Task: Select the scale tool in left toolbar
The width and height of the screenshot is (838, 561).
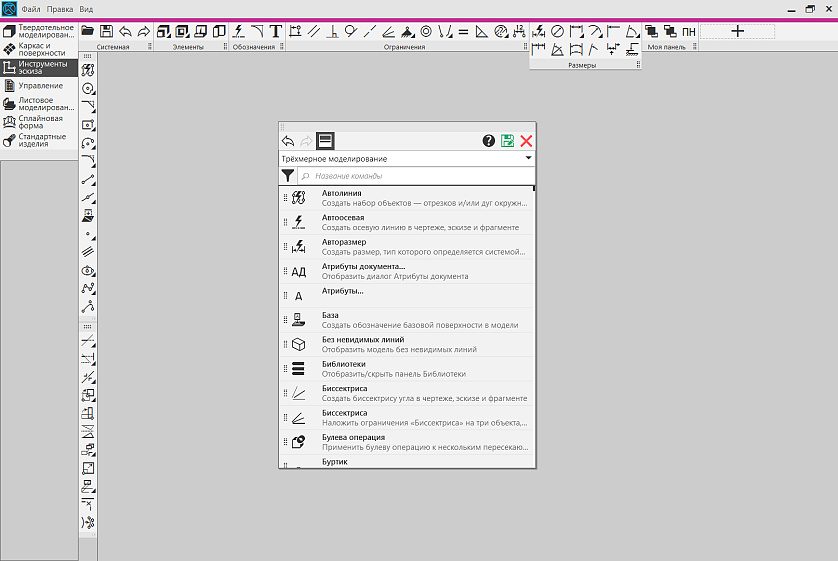Action: point(88,468)
